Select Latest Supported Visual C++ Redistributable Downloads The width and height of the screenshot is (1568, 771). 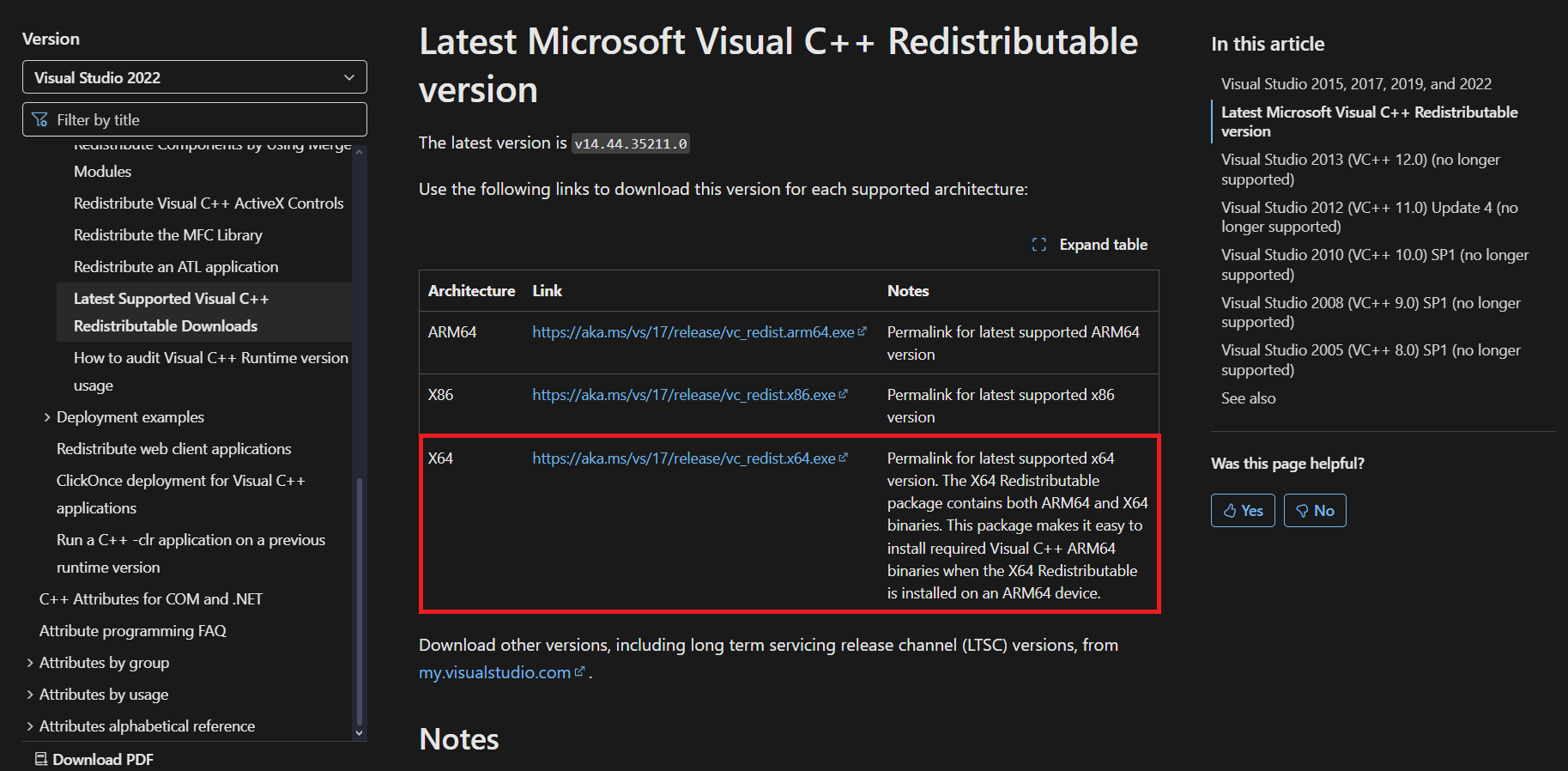coord(204,313)
